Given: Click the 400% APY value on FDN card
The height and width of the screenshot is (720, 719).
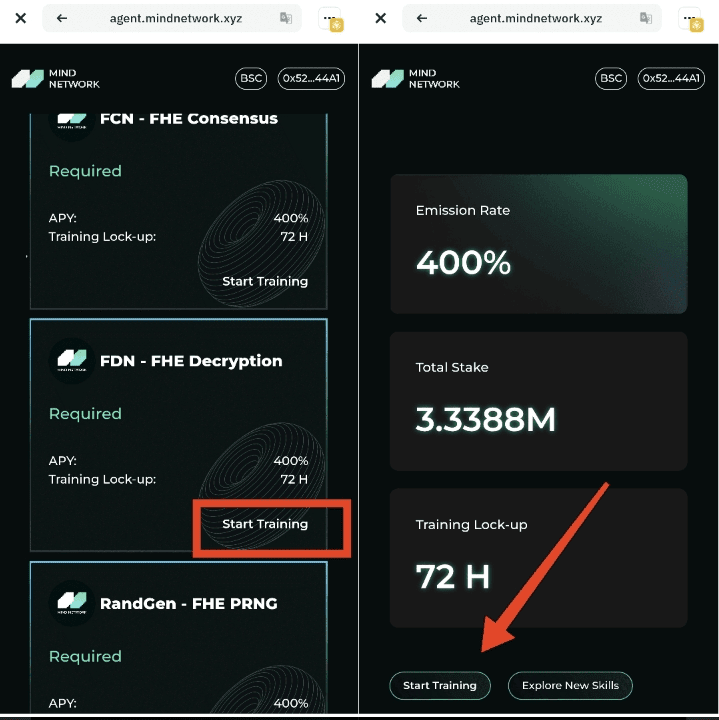Looking at the screenshot, I should 291,461.
